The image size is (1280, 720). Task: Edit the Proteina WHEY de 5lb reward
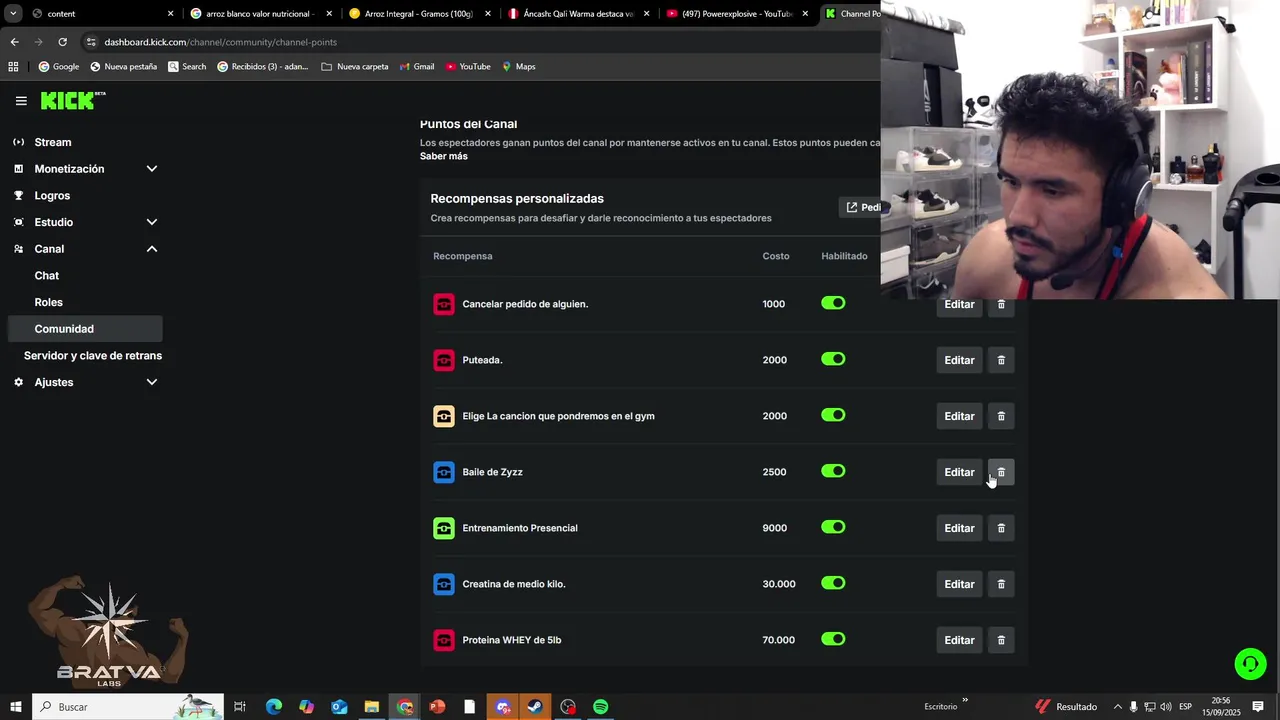click(959, 640)
